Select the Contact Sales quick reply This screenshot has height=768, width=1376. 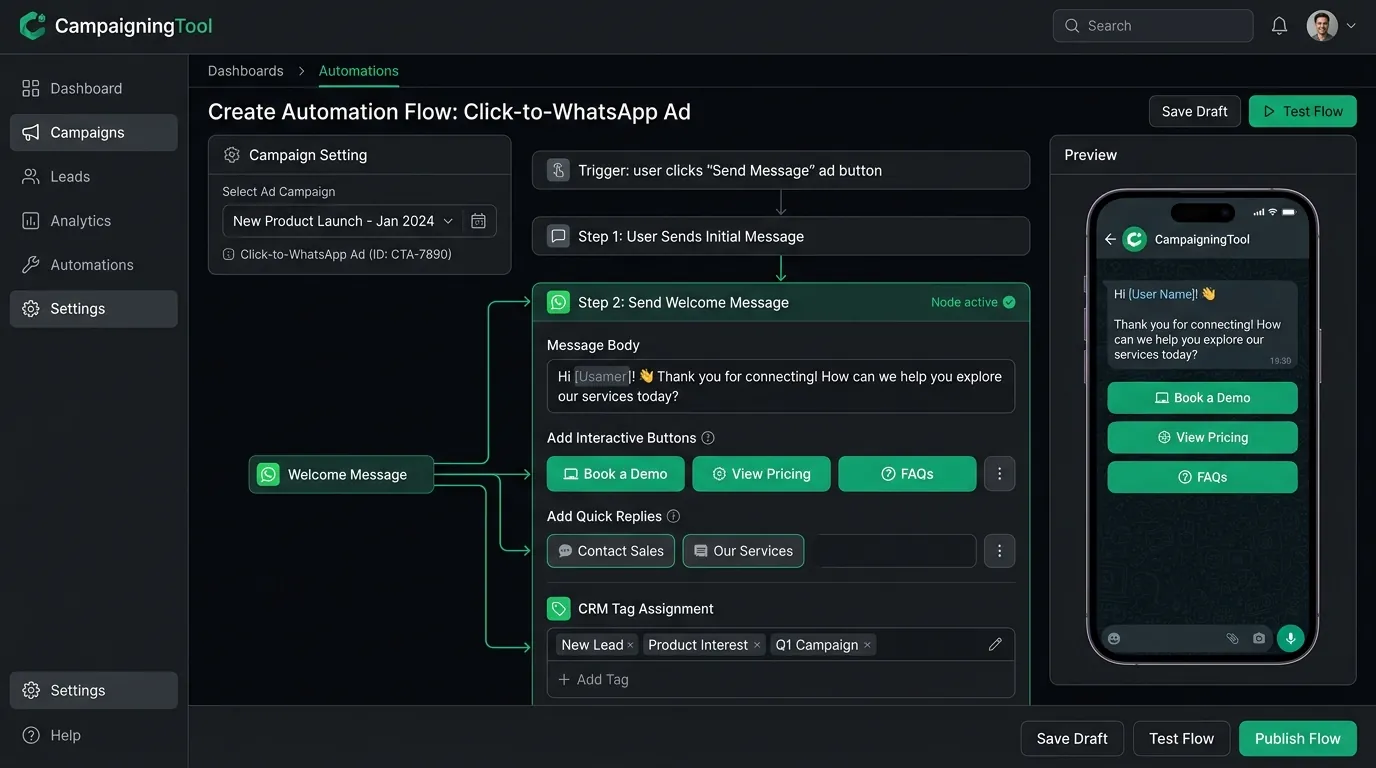610,551
